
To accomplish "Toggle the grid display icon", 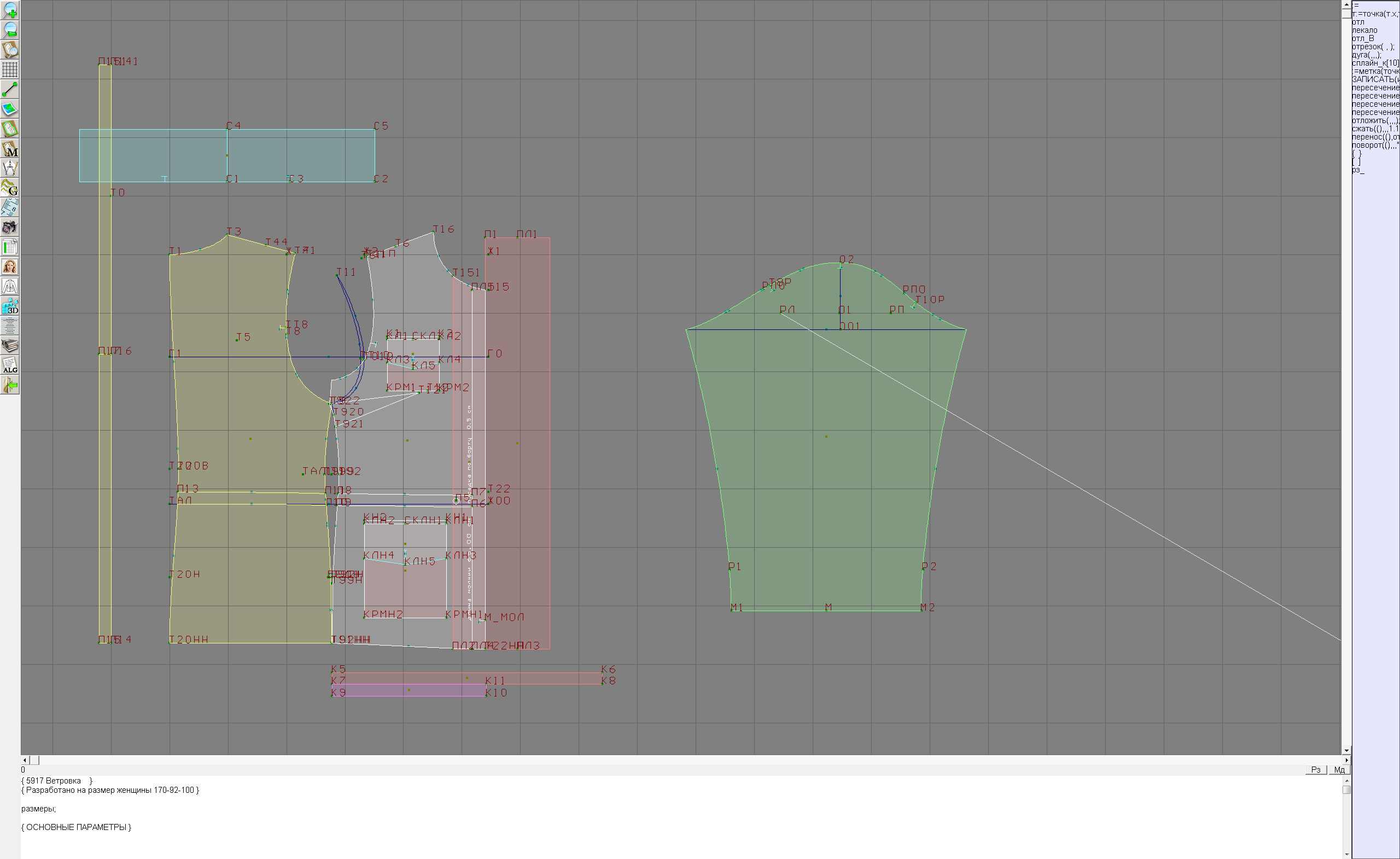I will 10,70.
